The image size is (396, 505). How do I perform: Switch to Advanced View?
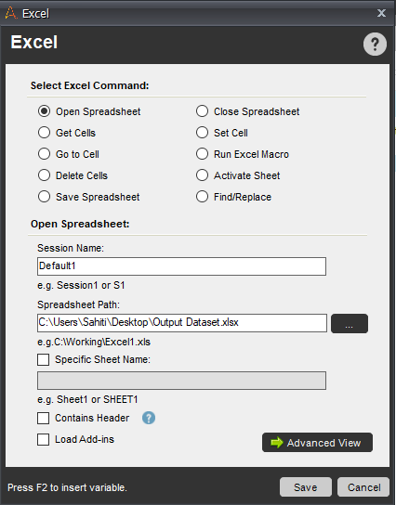317,442
